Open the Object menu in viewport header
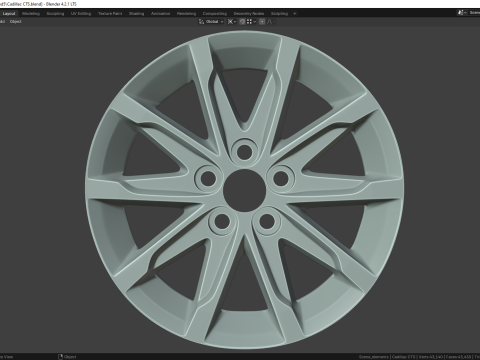480x360 pixels. click(x=15, y=22)
